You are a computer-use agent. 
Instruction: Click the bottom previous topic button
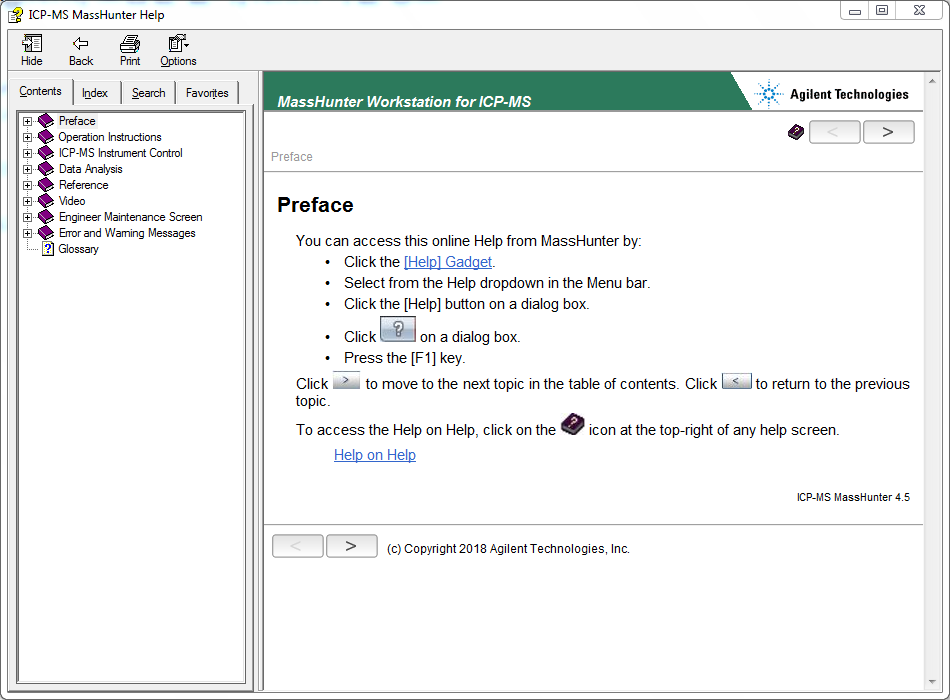[x=297, y=546]
